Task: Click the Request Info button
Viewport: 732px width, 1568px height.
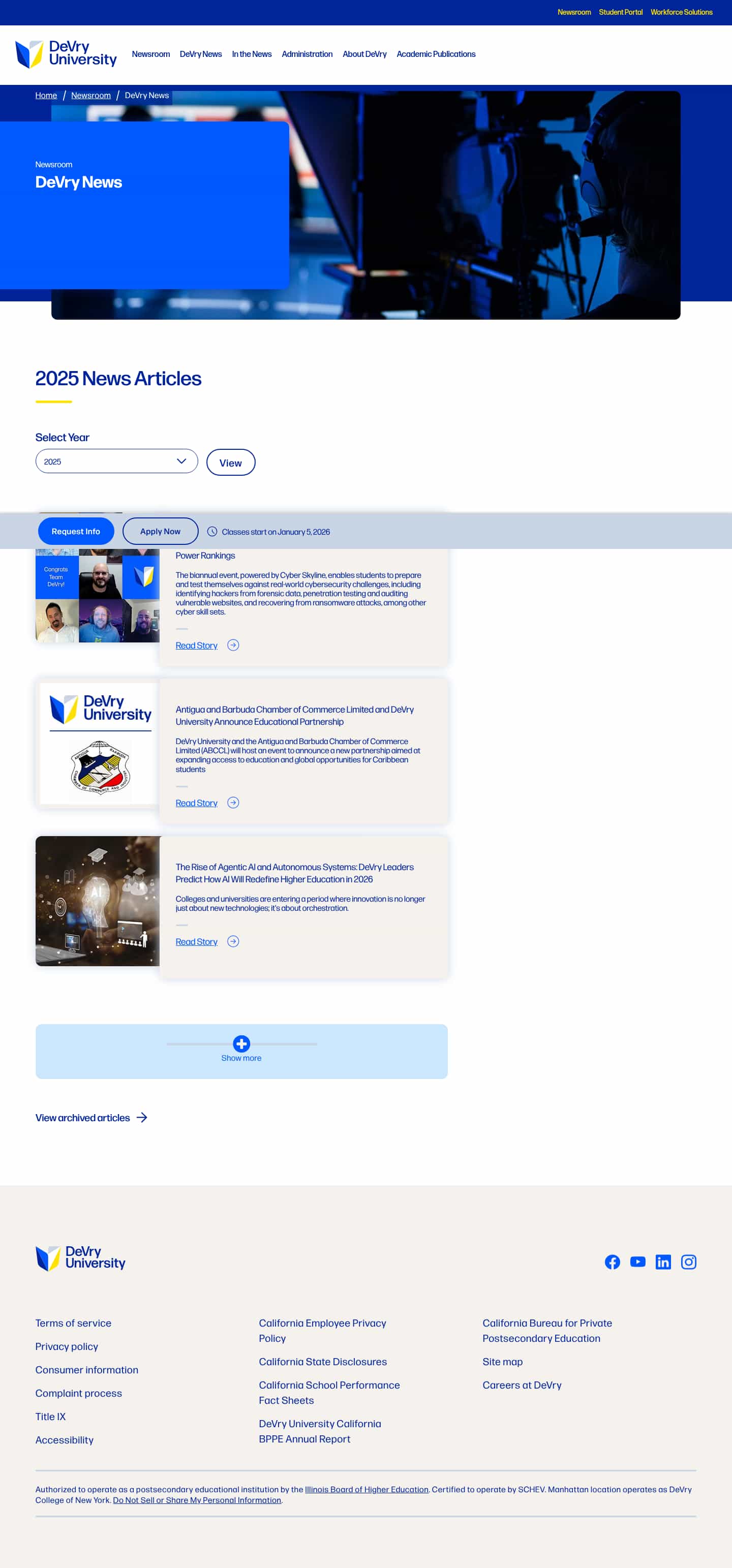Action: 76,531
